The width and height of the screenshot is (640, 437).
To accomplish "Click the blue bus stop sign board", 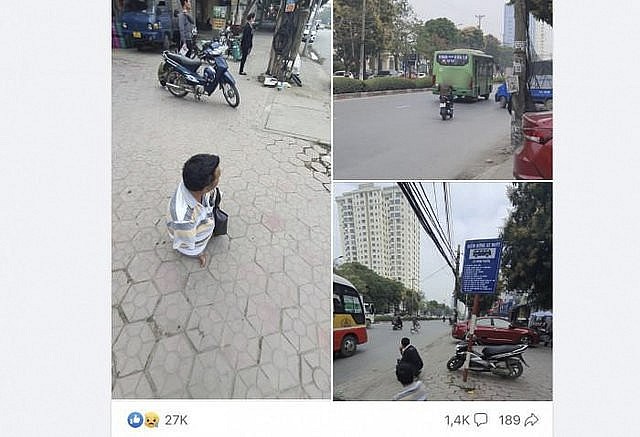I will 481,266.
